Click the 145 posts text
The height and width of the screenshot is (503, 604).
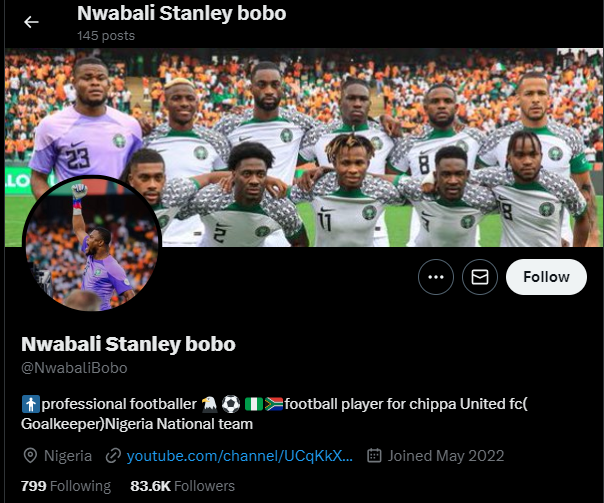[106, 35]
